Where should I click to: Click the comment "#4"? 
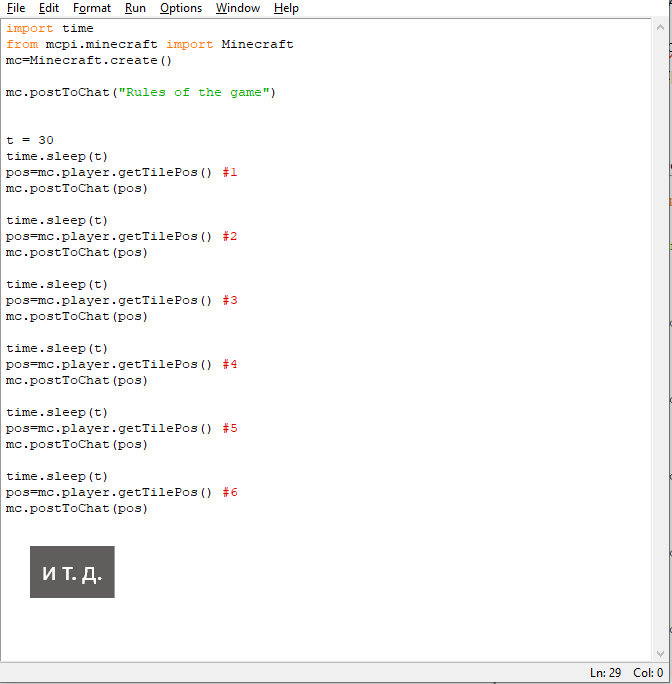(x=230, y=364)
